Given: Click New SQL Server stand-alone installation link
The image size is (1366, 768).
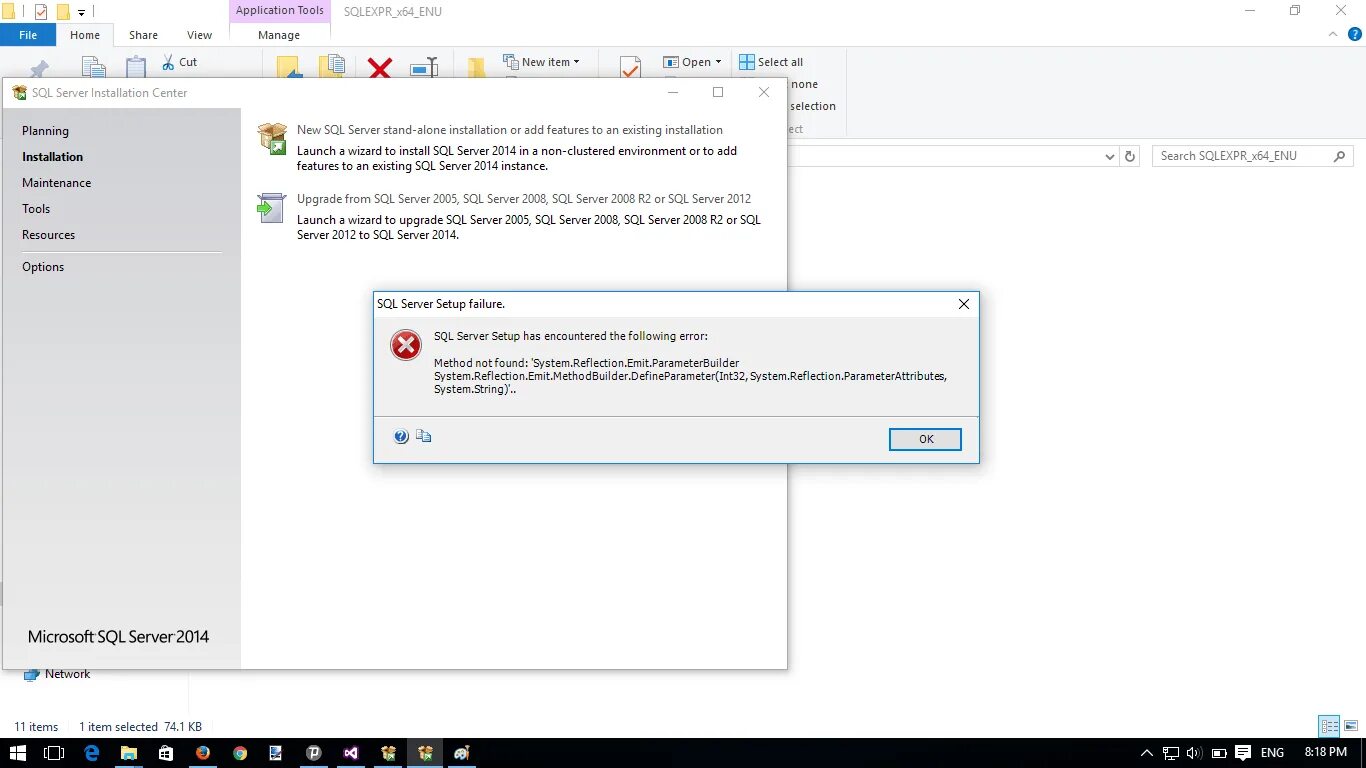Looking at the screenshot, I should pyautogui.click(x=510, y=130).
